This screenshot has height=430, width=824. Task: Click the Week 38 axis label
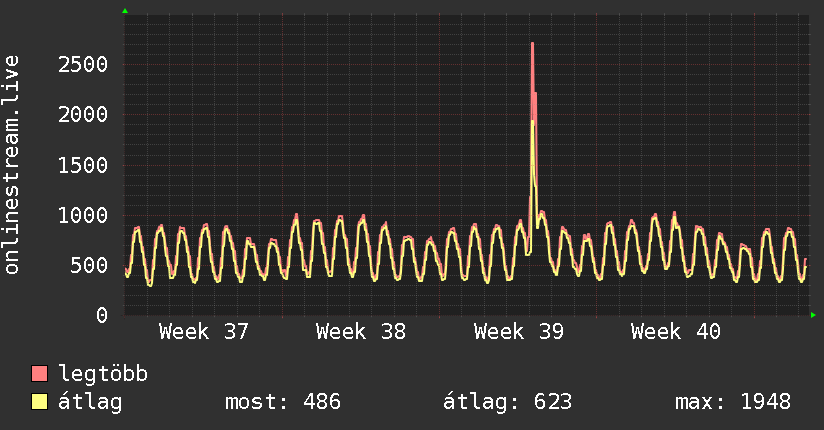click(x=360, y=332)
